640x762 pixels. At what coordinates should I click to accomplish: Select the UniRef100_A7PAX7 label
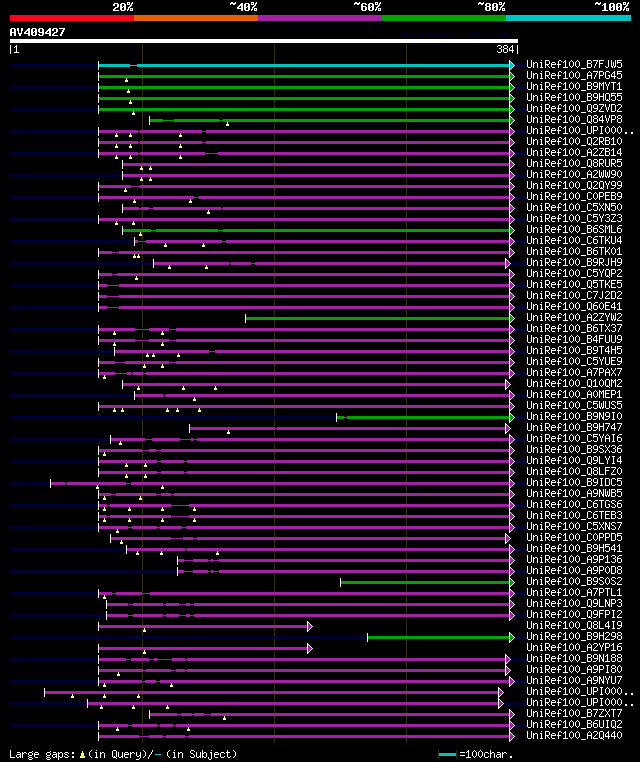574,372
